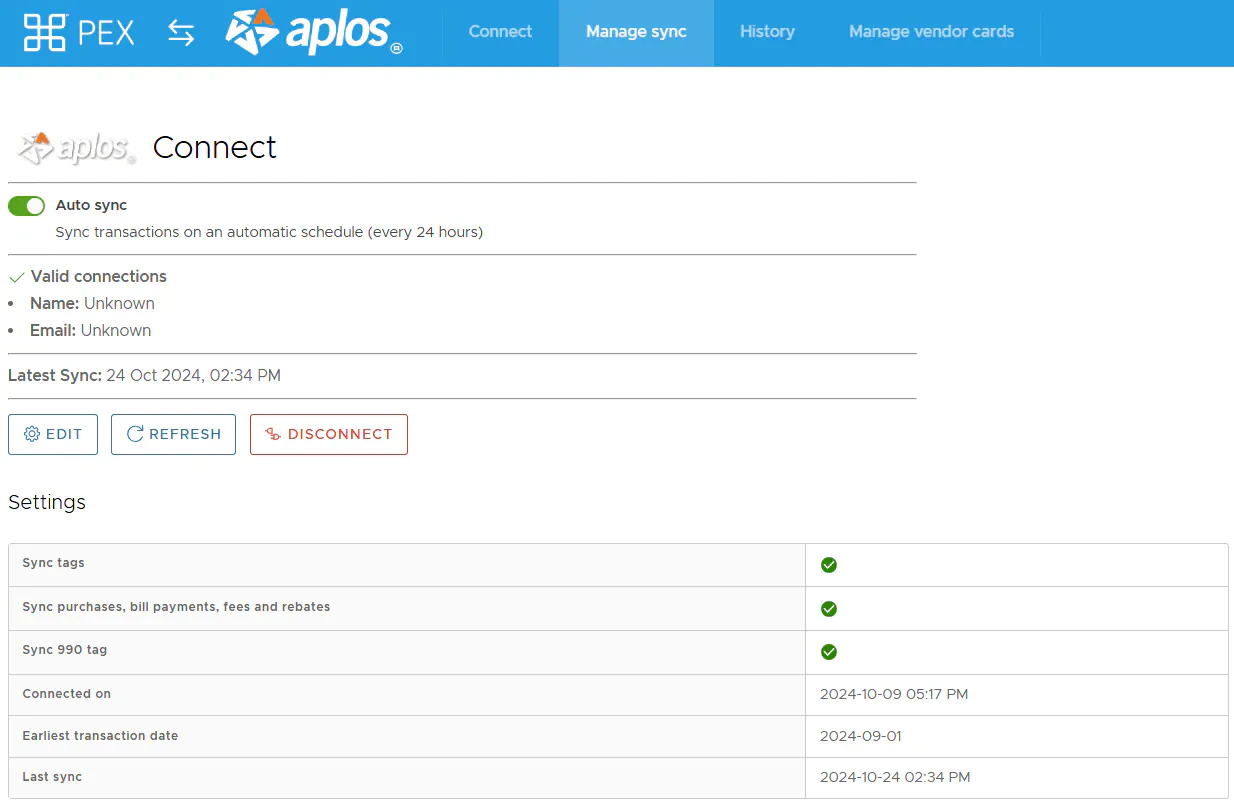
Task: Click the green check next to Valid connections
Action: click(x=16, y=277)
